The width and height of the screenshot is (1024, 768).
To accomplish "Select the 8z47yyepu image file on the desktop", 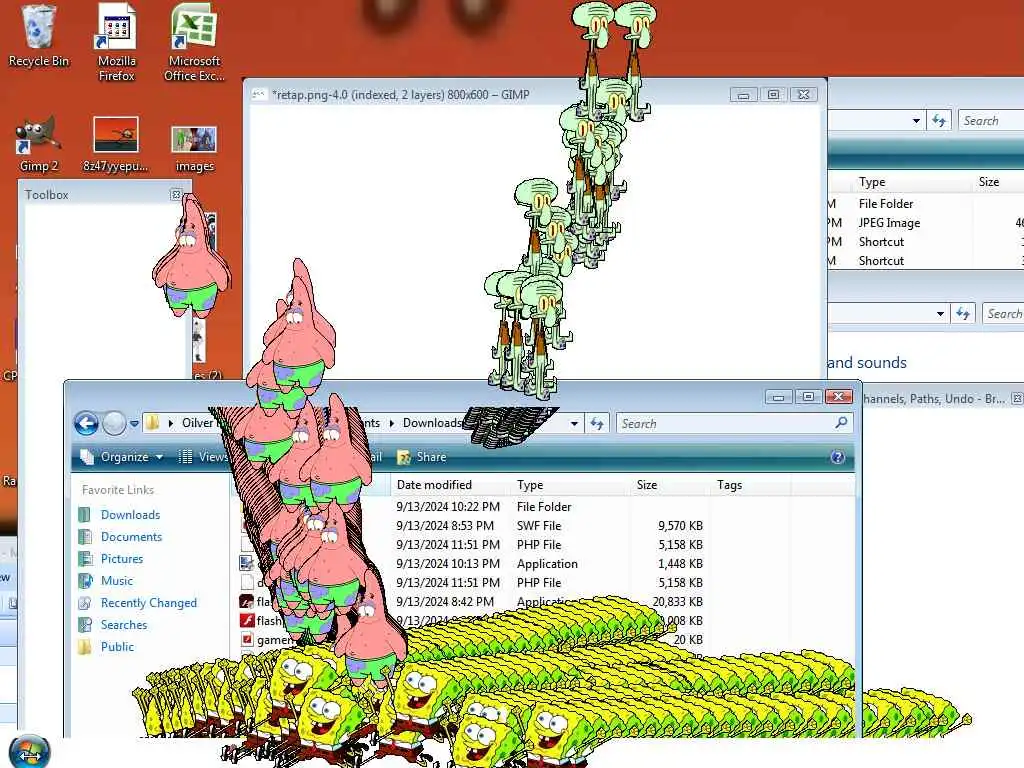I will (x=116, y=144).
